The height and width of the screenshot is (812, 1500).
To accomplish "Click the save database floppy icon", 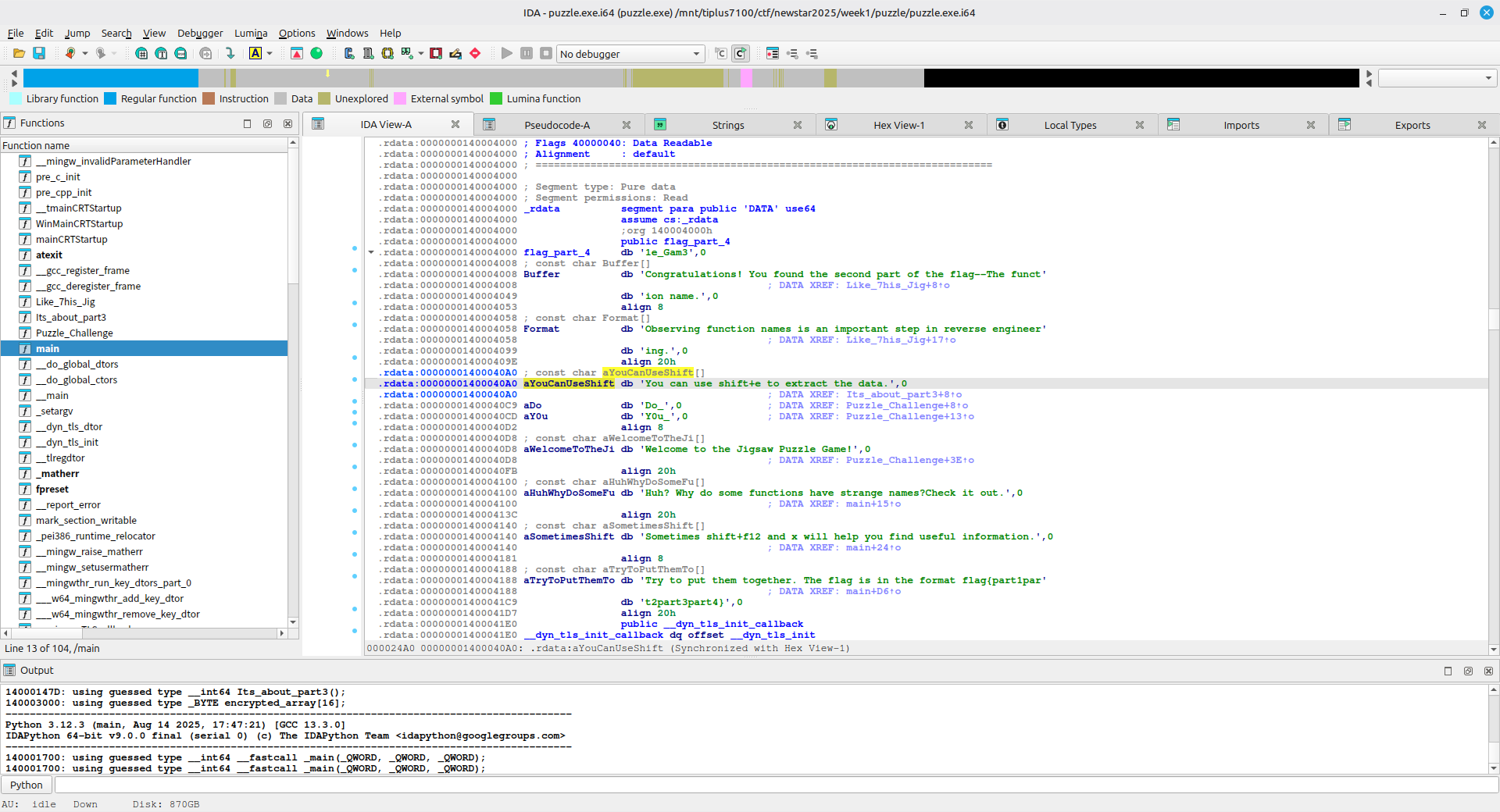I will point(39,53).
